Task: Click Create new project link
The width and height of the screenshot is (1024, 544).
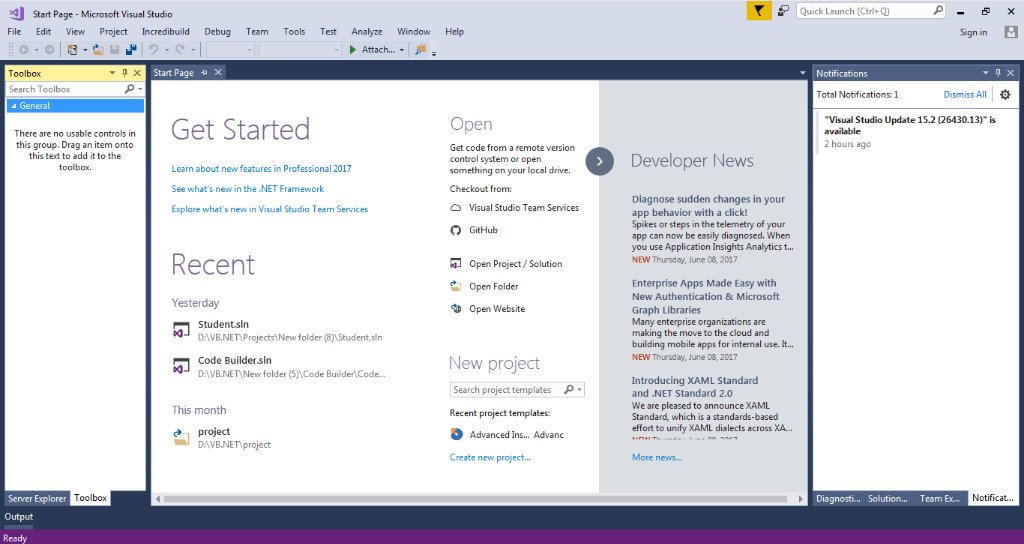Action: coord(490,457)
